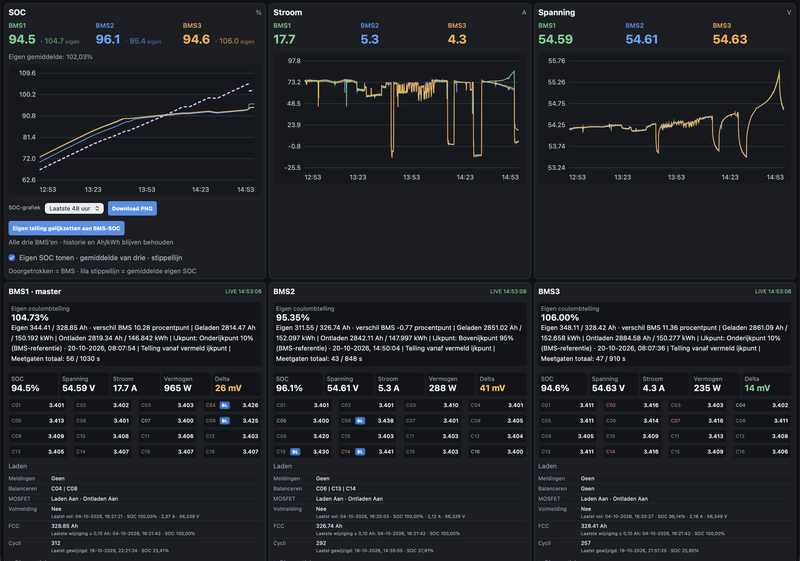Click BMS2 Balanceren value 'C06 | C13 | C14'
The image size is (800, 561).
pos(336,489)
